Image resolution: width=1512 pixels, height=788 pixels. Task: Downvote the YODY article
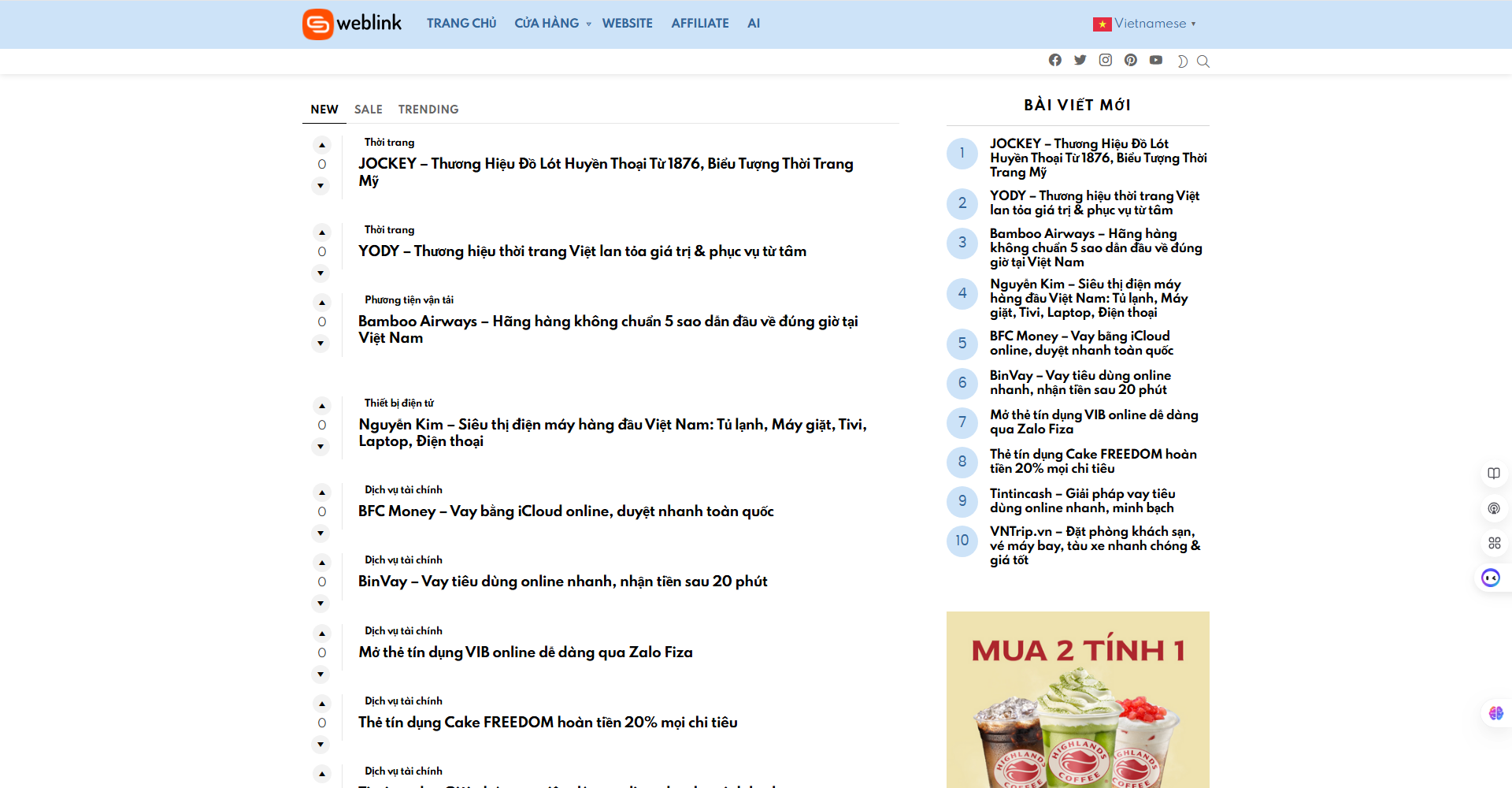321,273
